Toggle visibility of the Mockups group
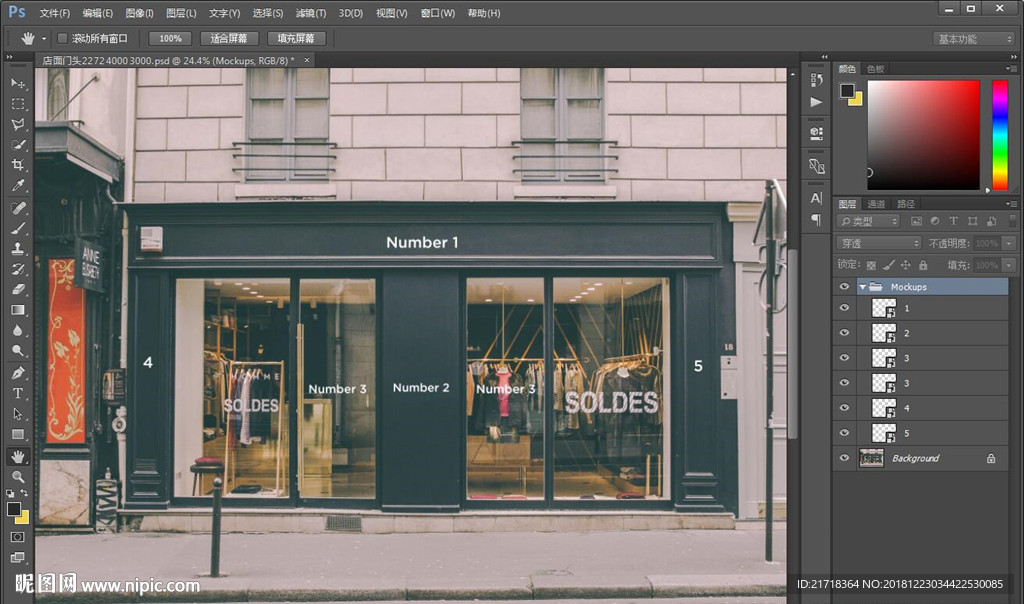This screenshot has height=604, width=1024. (x=845, y=287)
